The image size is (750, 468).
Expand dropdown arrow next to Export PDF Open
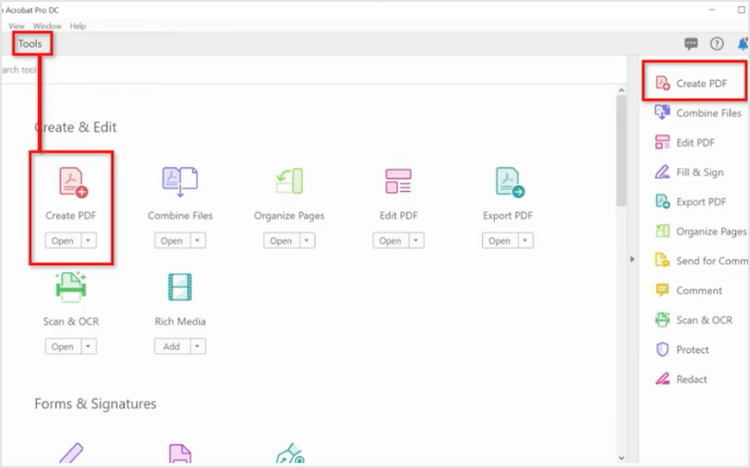(526, 240)
